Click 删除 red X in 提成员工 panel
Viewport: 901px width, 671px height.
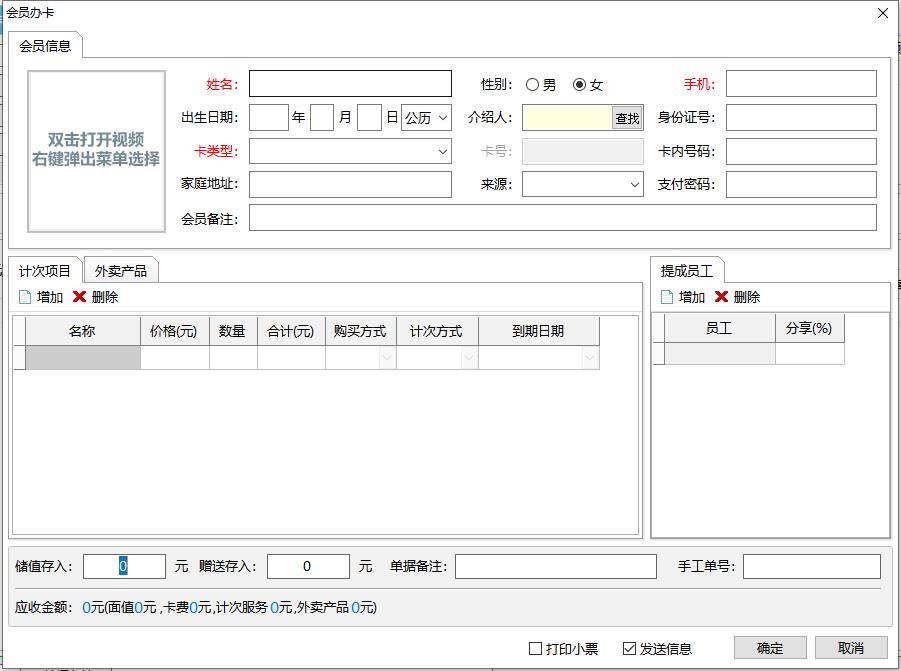click(x=721, y=297)
